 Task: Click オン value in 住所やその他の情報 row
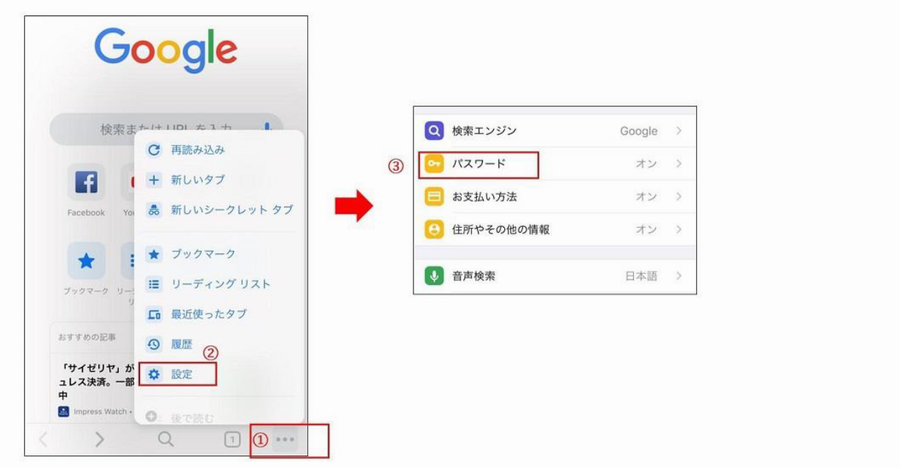click(x=646, y=229)
